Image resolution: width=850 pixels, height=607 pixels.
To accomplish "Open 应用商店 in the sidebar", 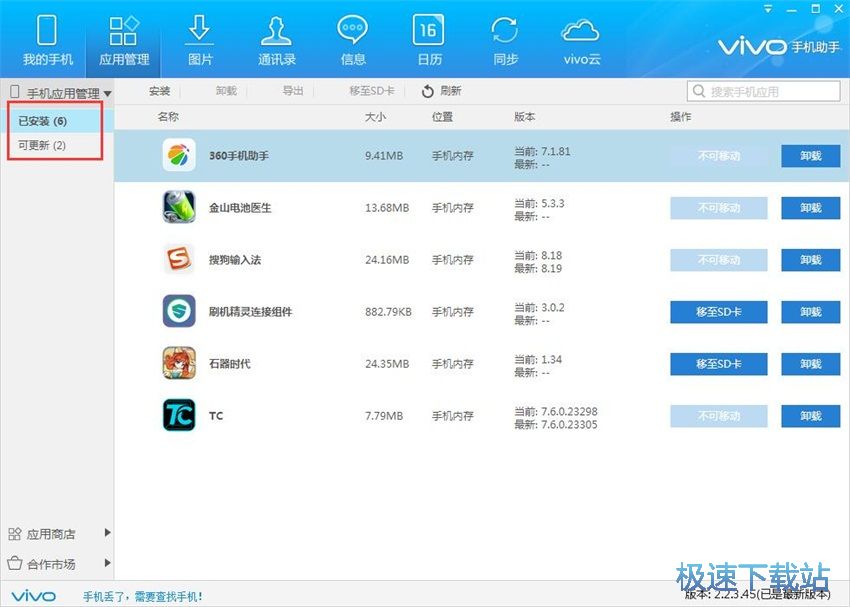I will pos(51,534).
